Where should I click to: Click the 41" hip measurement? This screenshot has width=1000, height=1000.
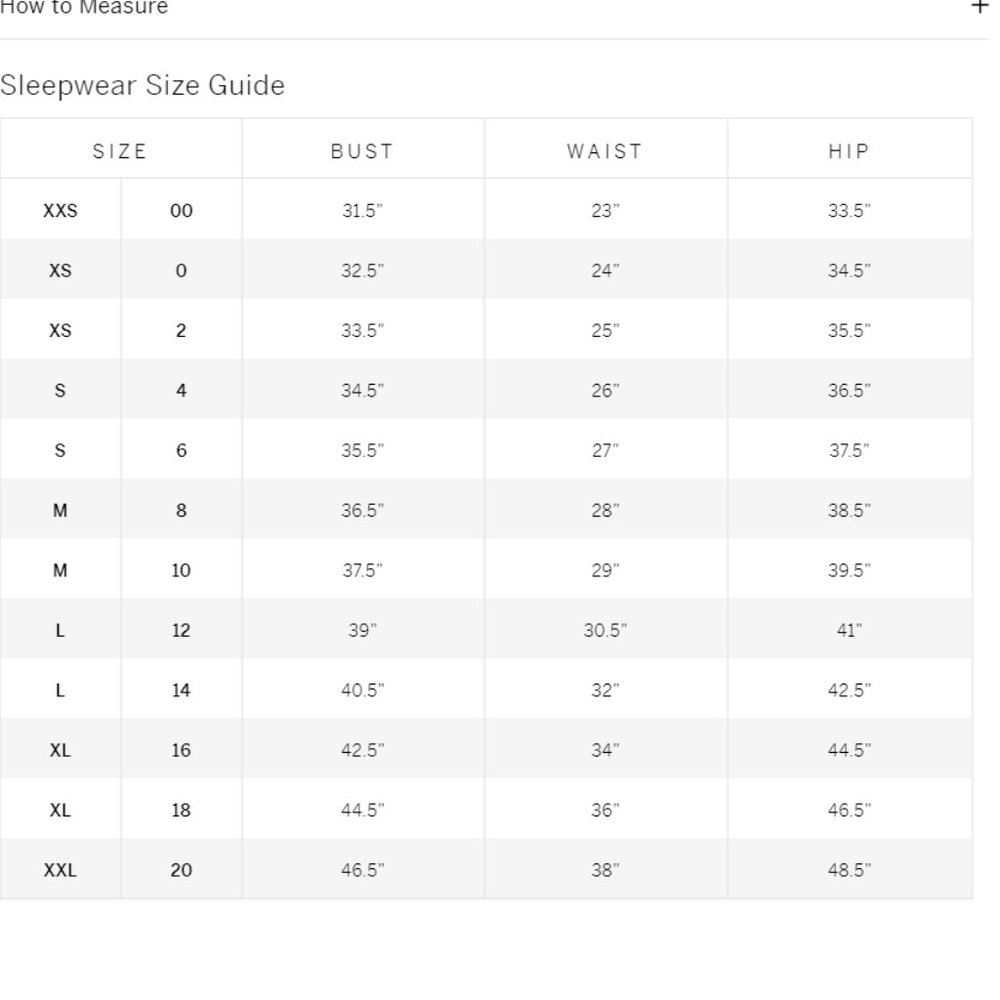click(x=849, y=630)
